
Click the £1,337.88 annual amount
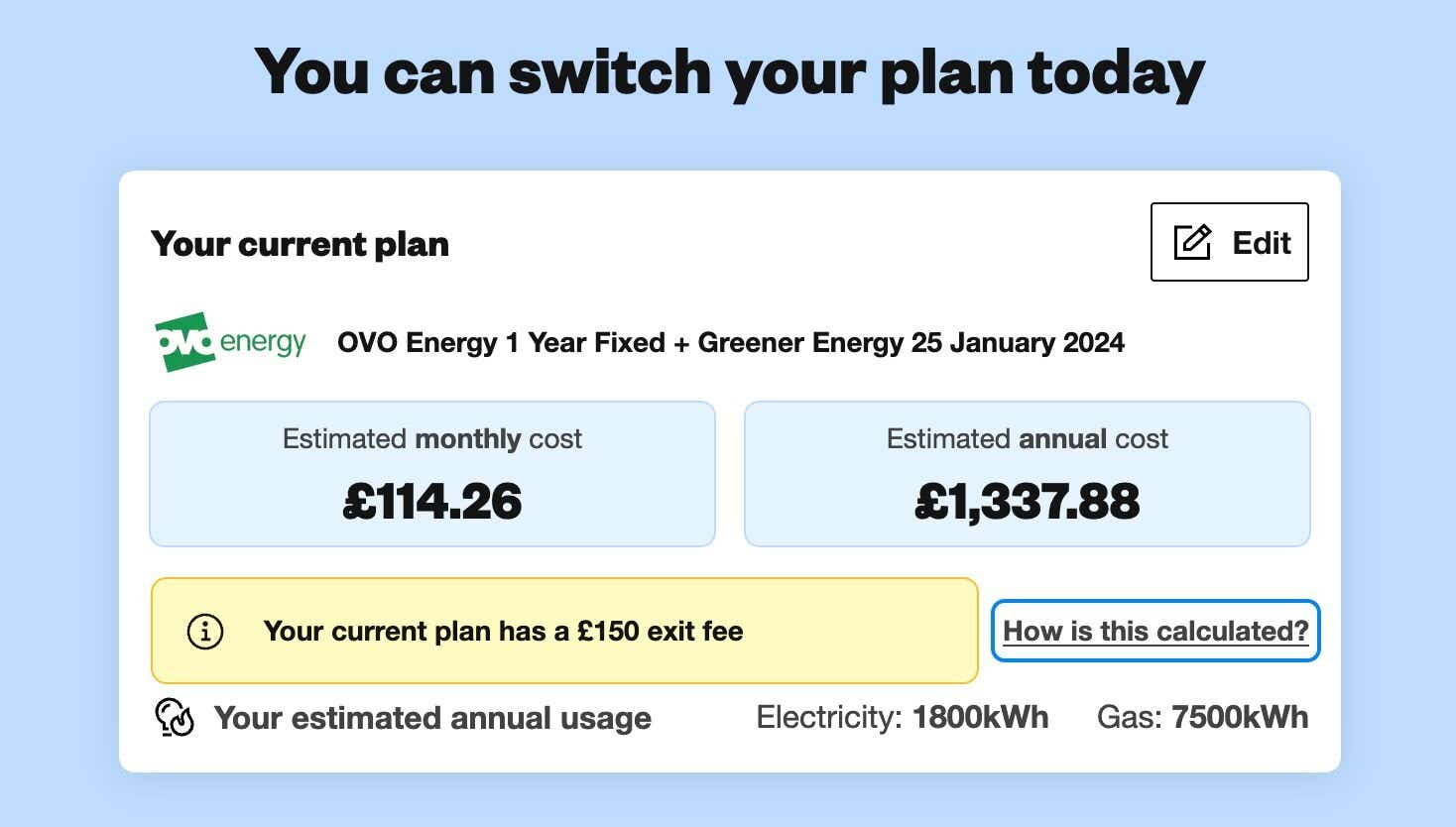coord(1028,501)
